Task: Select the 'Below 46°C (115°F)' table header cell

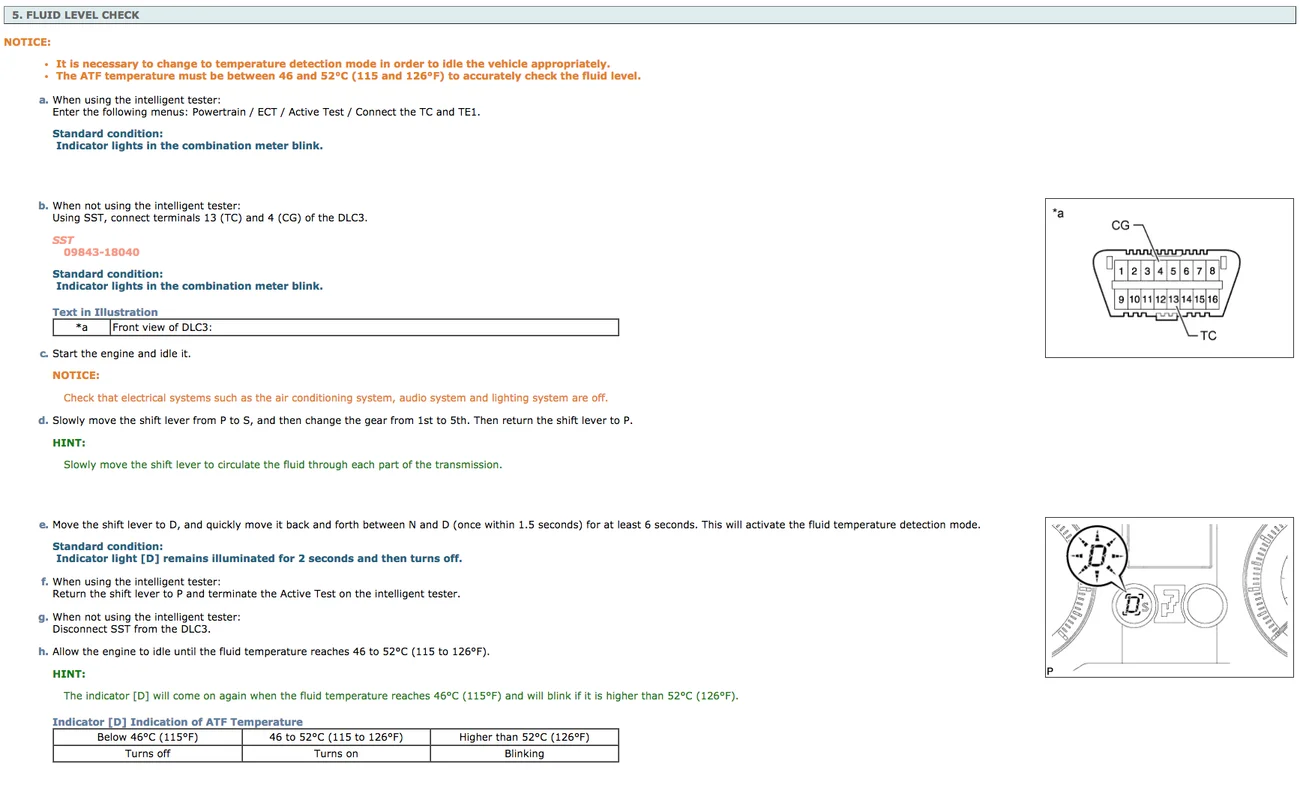Action: click(147, 737)
